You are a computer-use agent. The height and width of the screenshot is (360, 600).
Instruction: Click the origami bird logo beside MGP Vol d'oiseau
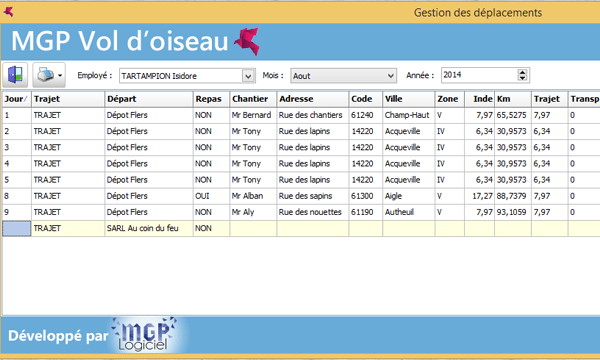(247, 41)
